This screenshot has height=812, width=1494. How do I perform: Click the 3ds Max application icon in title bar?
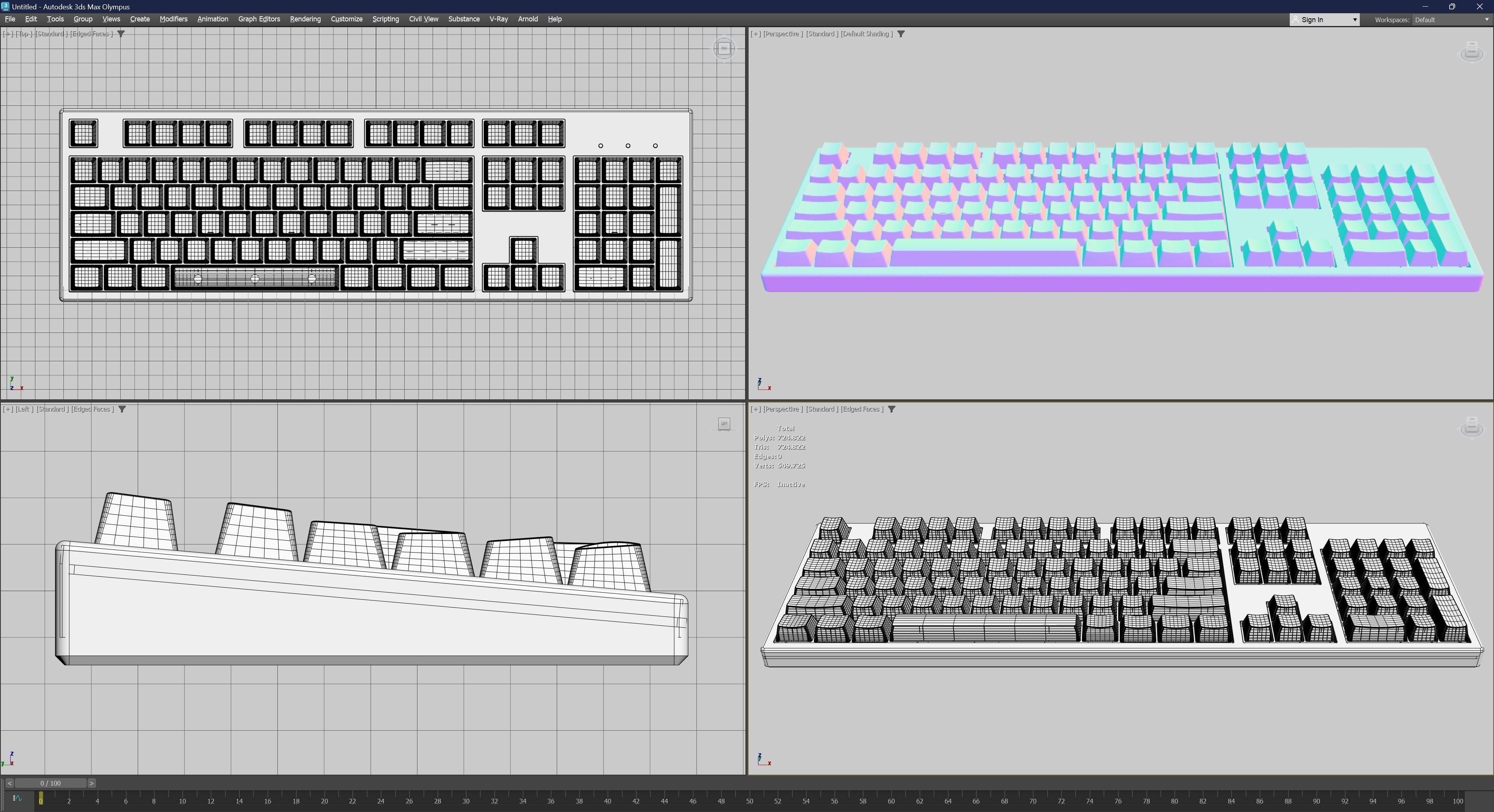pyautogui.click(x=5, y=6)
